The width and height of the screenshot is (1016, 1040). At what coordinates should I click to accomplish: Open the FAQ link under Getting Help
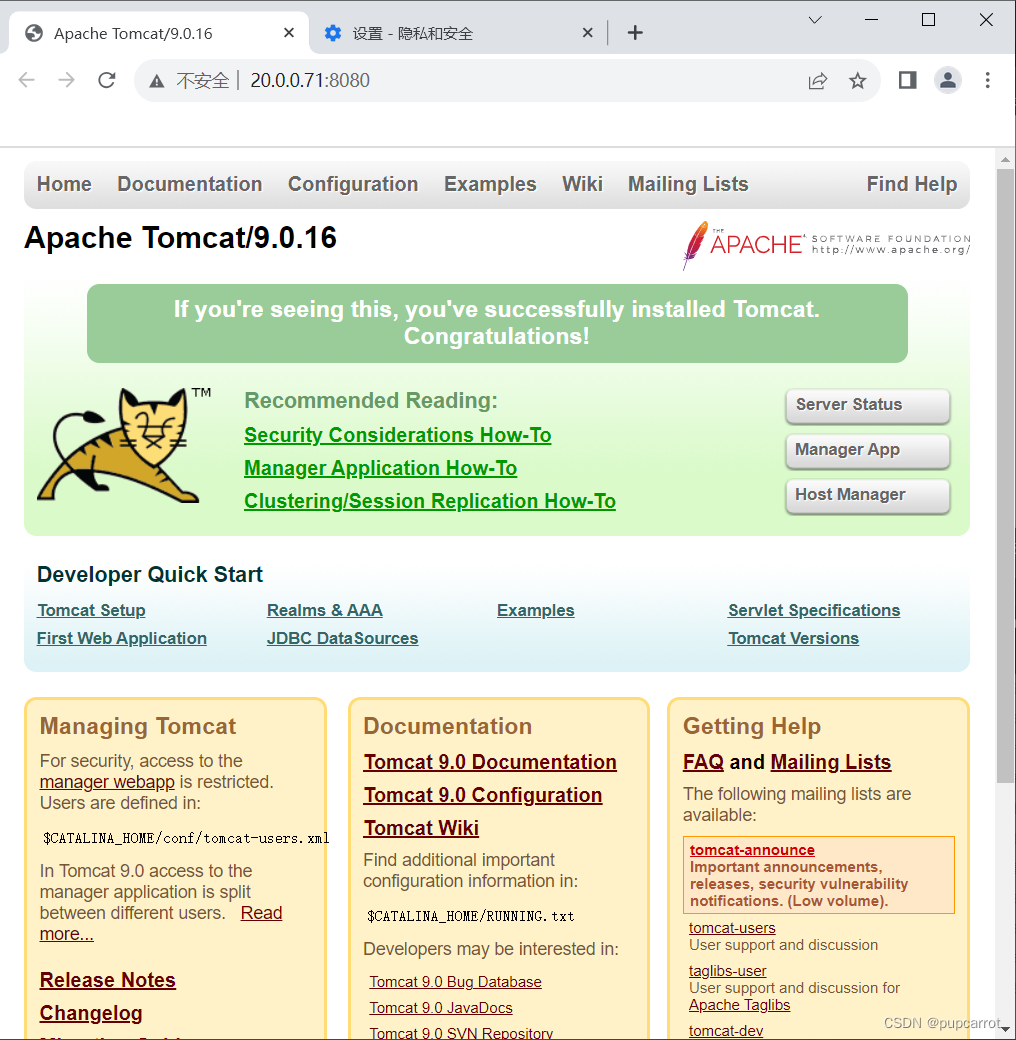(x=703, y=762)
